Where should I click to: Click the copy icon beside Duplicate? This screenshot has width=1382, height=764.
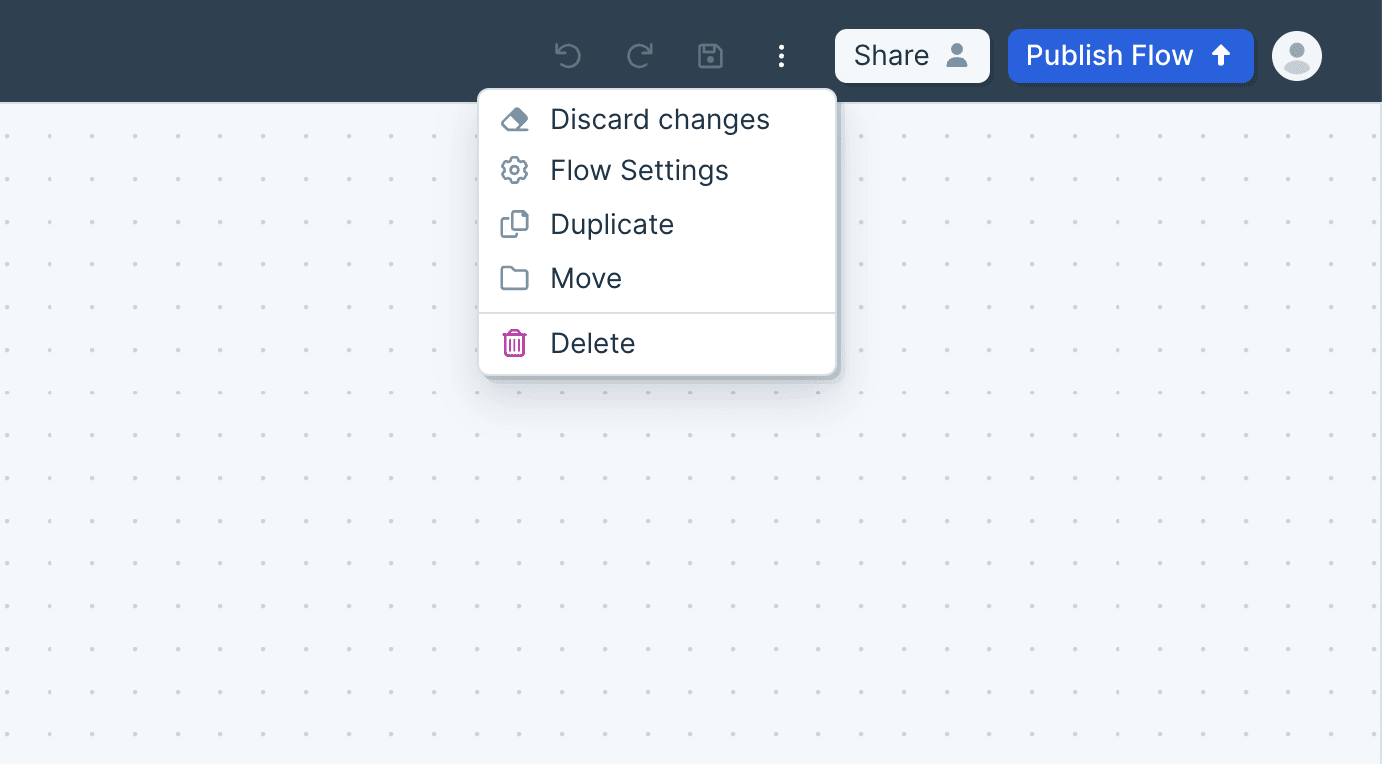(x=514, y=225)
